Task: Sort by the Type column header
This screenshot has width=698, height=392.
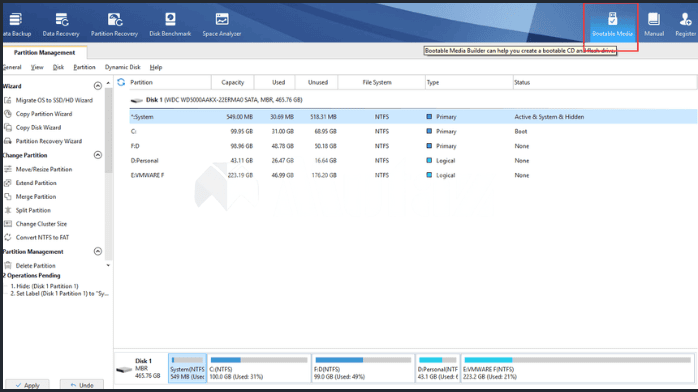Action: point(469,82)
